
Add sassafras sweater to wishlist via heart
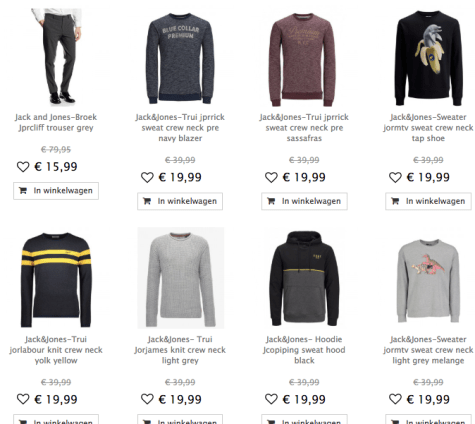271,177
